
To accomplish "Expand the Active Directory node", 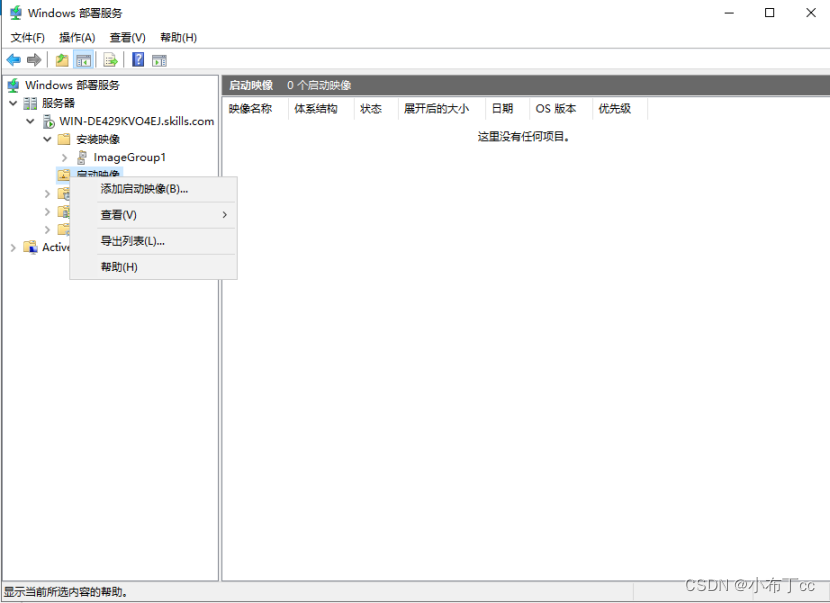I will click(13, 247).
